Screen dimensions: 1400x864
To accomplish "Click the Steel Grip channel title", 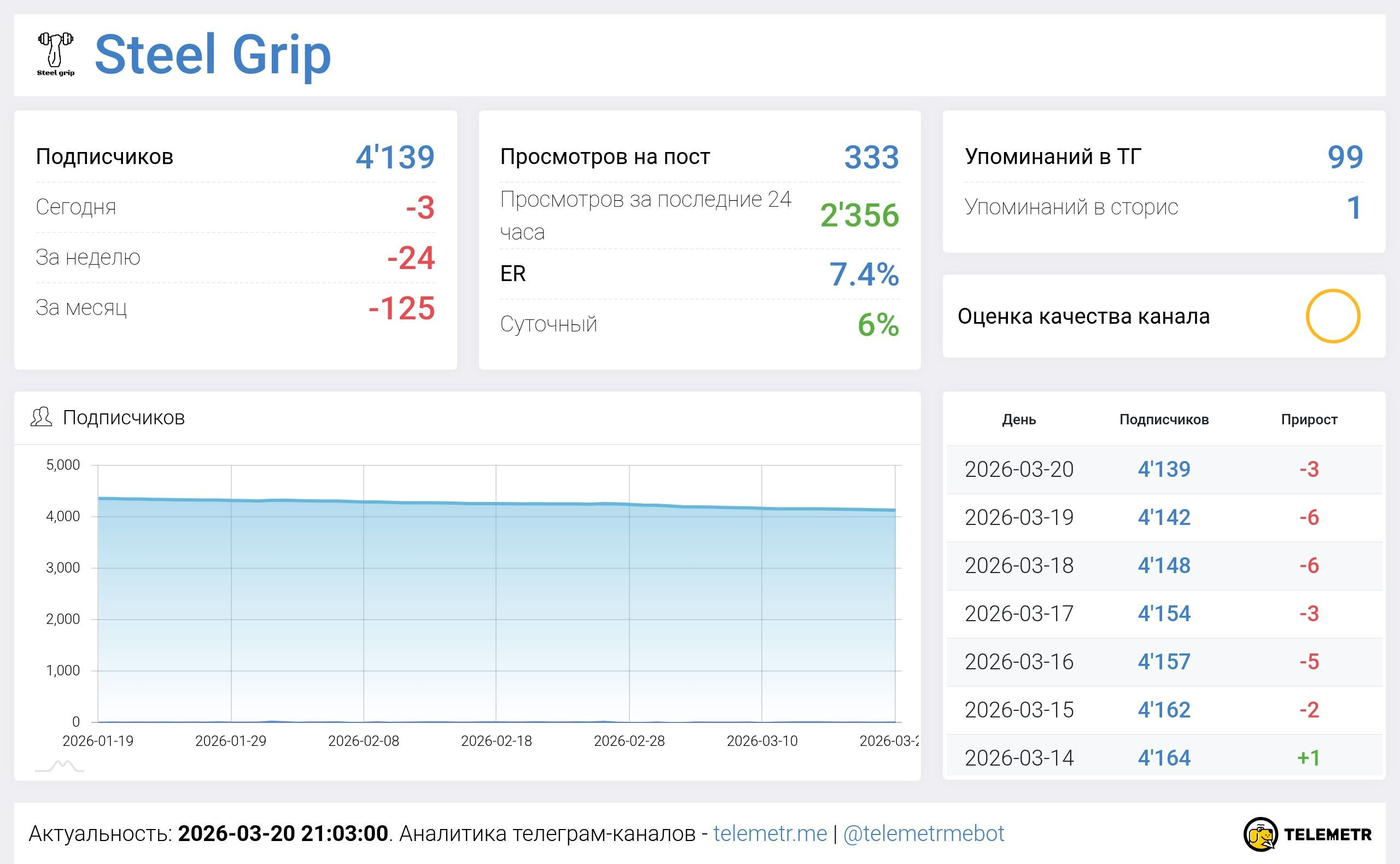I will [213, 54].
